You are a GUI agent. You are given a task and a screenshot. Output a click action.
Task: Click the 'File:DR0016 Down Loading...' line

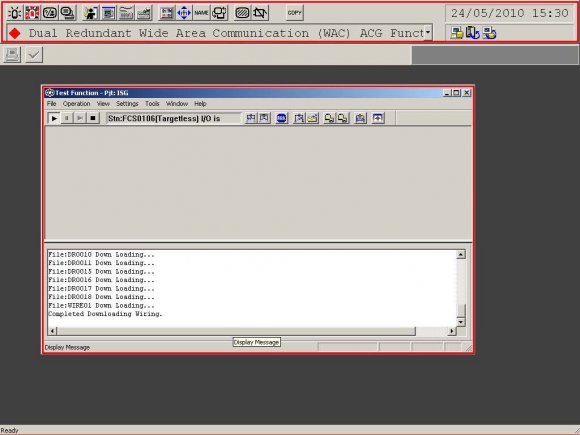(x=101, y=280)
